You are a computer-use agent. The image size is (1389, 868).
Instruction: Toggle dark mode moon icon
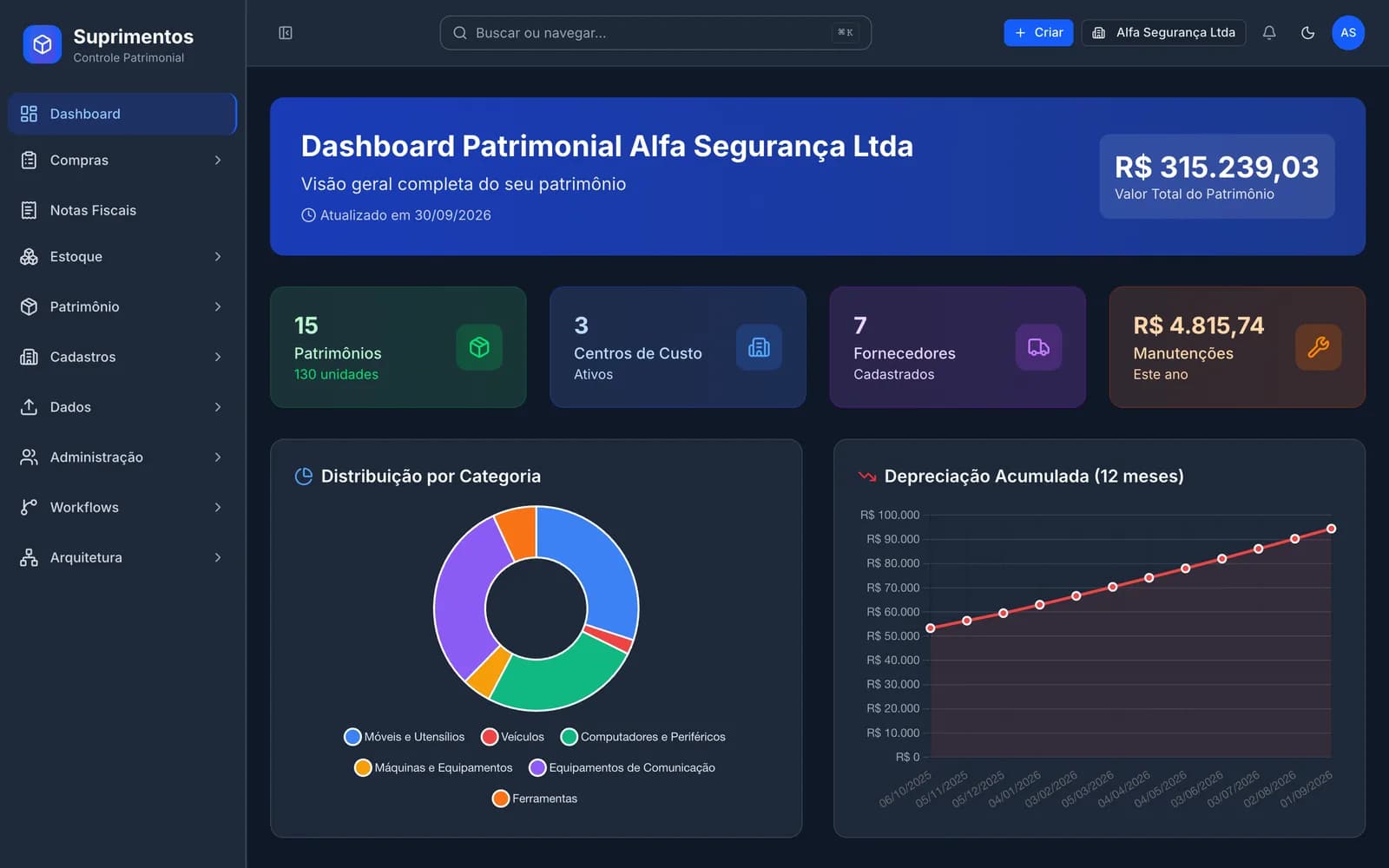(1307, 33)
